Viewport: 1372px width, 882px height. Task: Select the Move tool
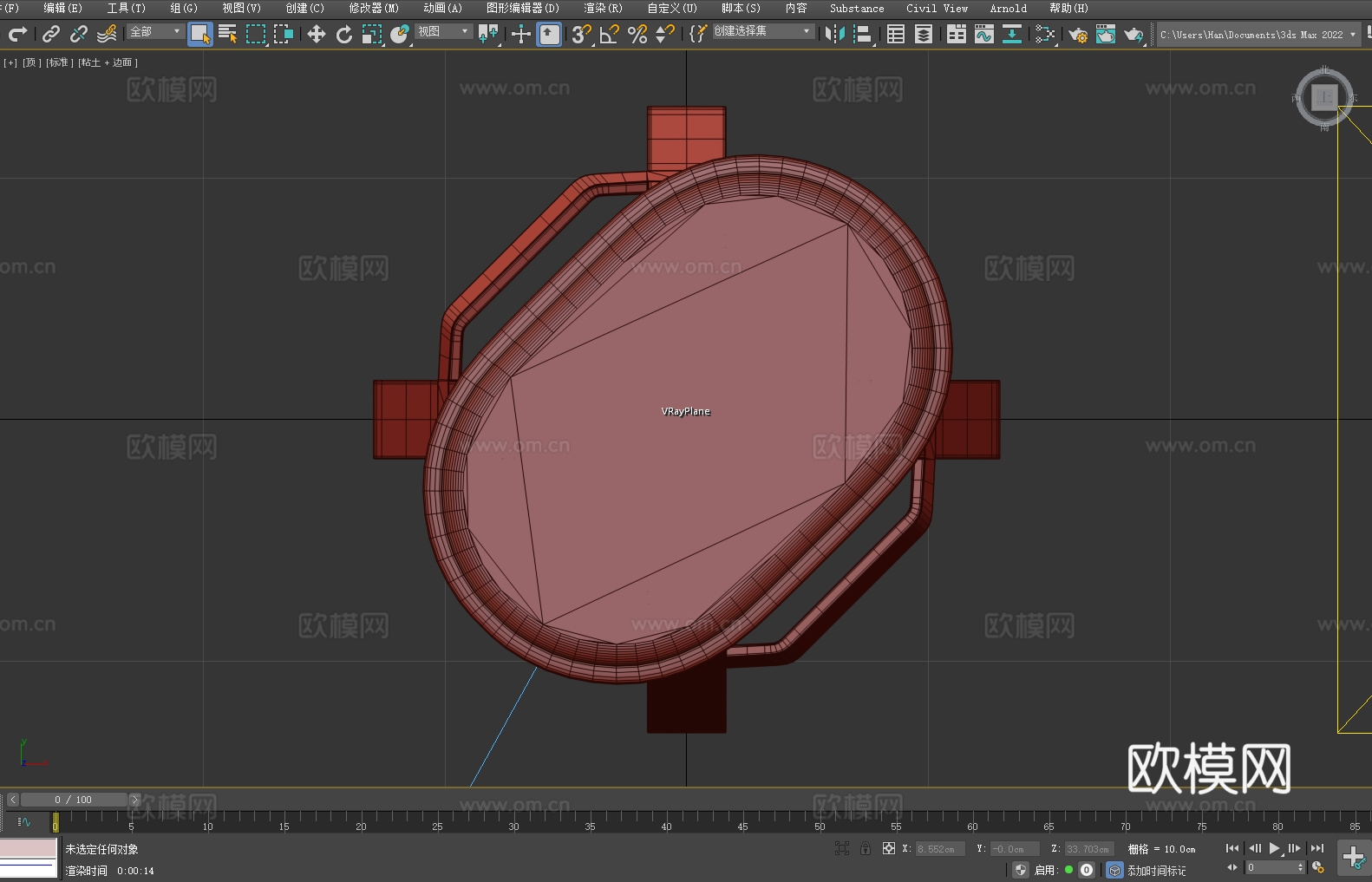tap(317, 34)
